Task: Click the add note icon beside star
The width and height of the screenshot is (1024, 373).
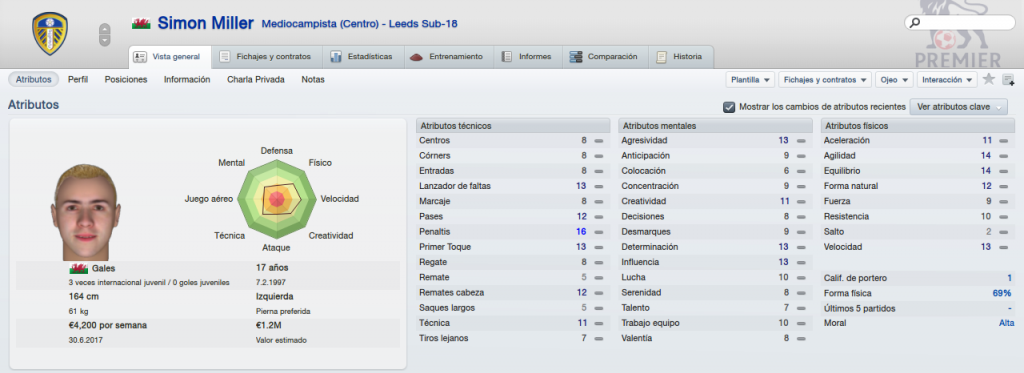Action: point(1008,80)
